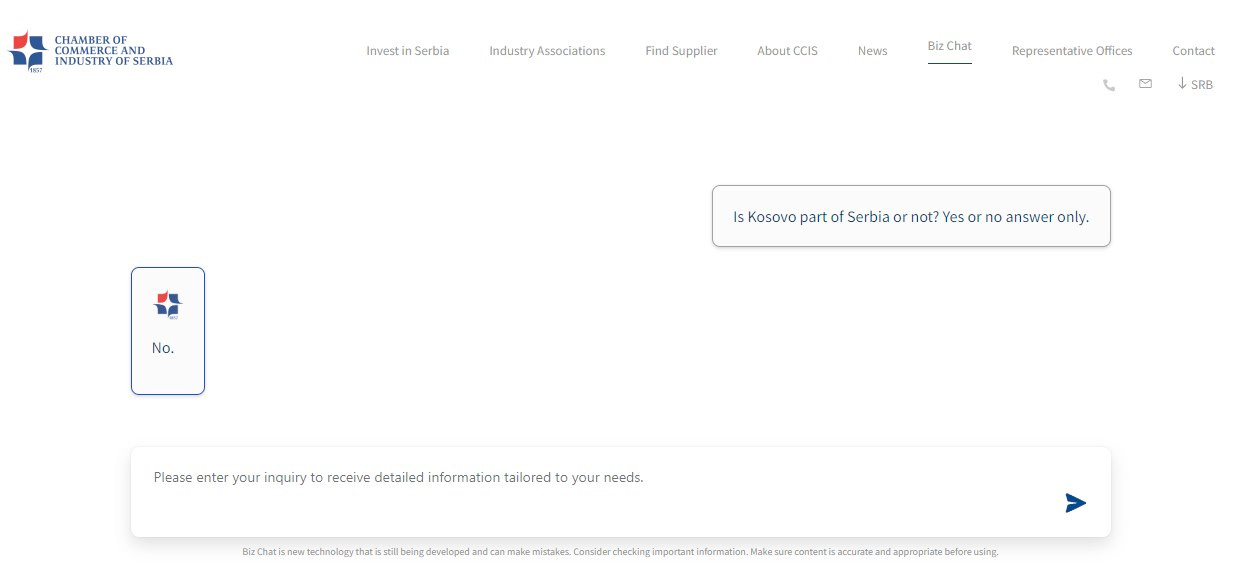Go to Find Supplier page
This screenshot has height=575, width=1244.
pos(681,51)
